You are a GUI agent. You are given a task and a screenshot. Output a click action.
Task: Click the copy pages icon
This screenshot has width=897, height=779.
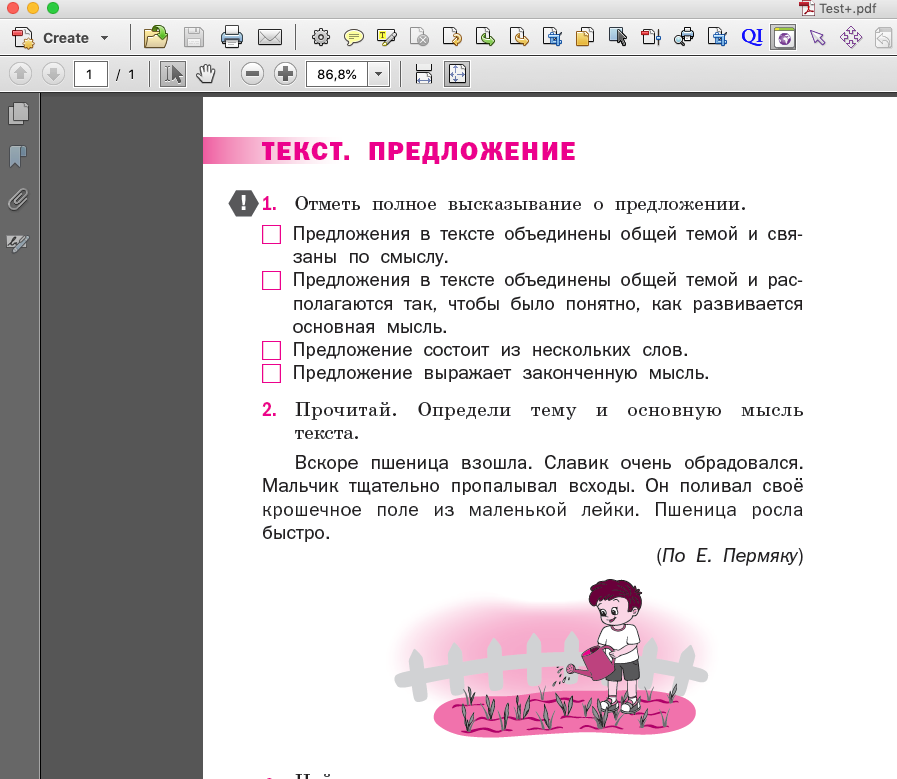point(585,38)
